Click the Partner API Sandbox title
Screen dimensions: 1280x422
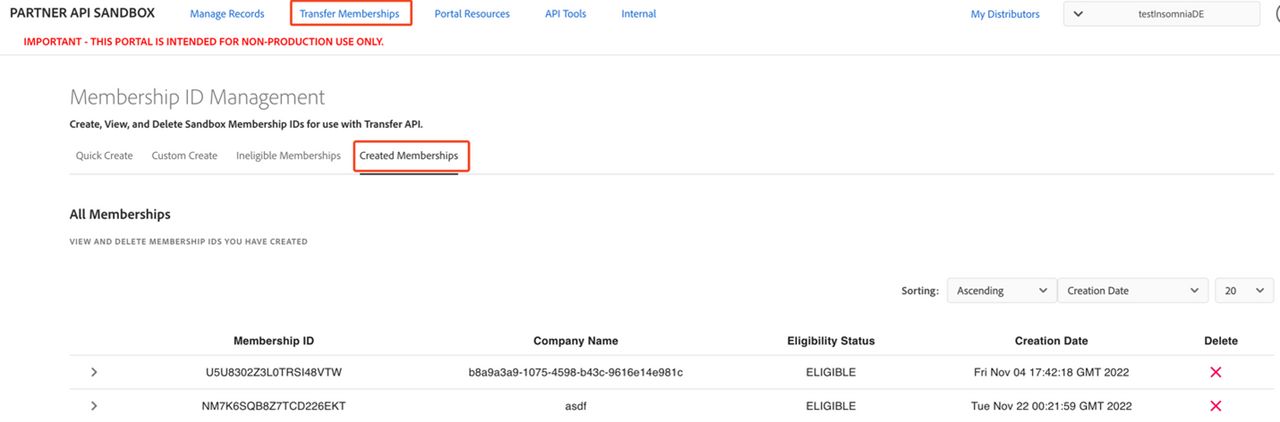click(x=82, y=13)
